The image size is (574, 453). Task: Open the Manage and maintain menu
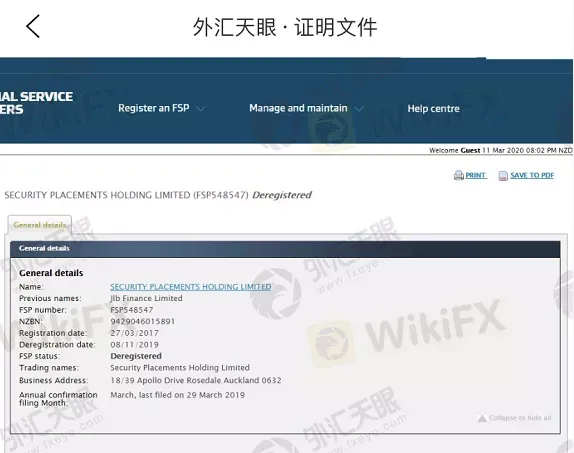coord(298,108)
